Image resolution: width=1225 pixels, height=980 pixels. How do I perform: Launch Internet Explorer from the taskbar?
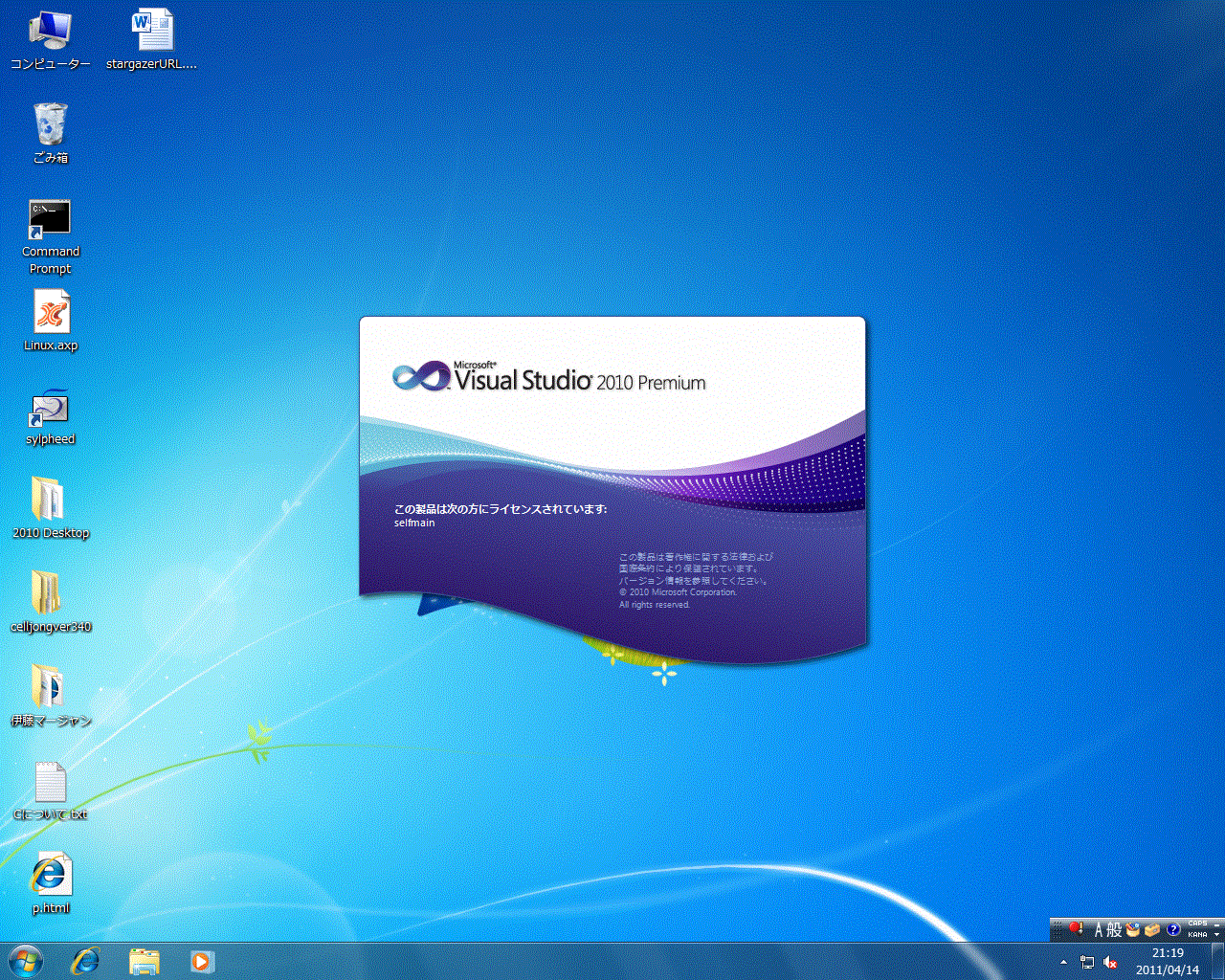pos(85,961)
